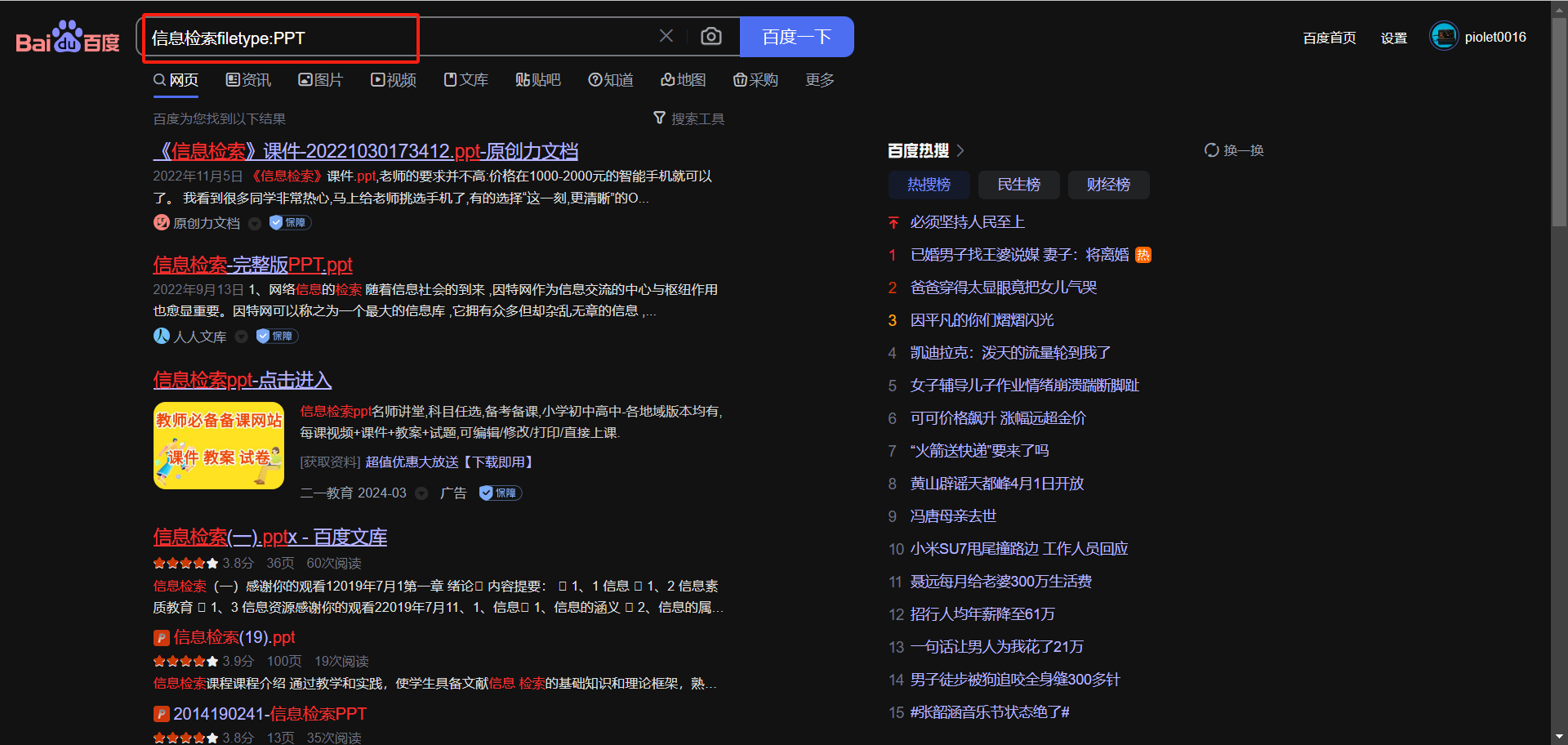Open 信息检索ppt-点击进入 ad link

coord(242,380)
